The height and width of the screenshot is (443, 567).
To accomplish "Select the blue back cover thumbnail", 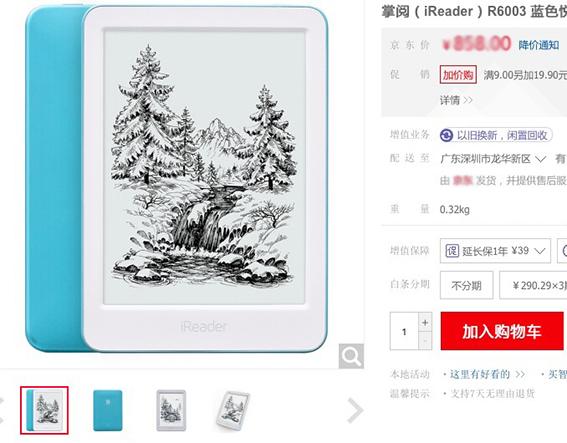I will 108,410.
